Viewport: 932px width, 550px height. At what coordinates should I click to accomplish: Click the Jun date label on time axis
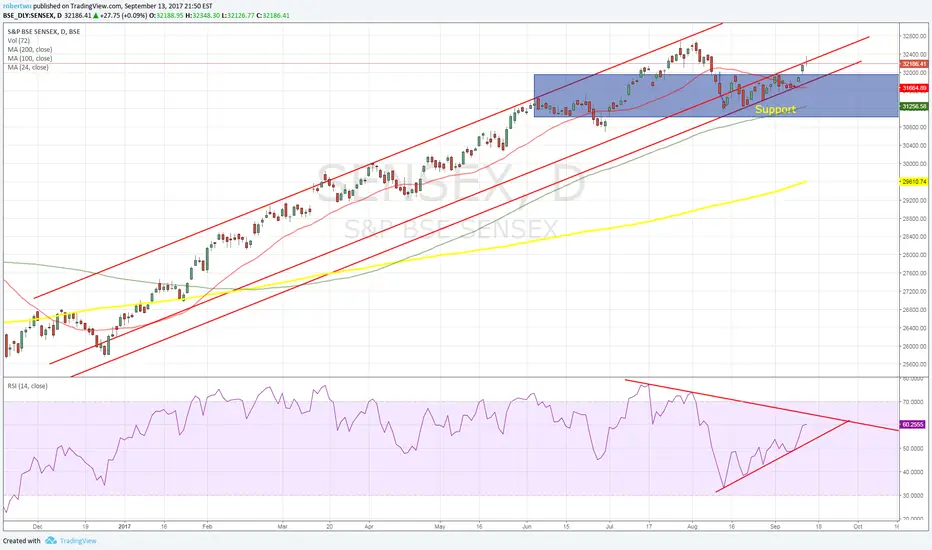(x=527, y=526)
